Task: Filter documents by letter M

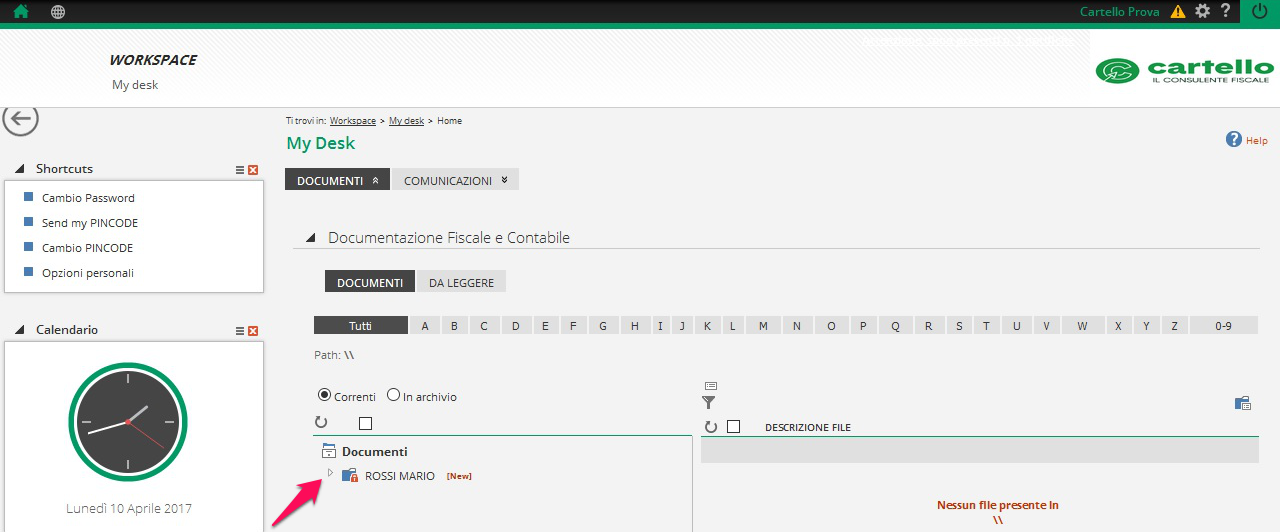Action: point(763,326)
